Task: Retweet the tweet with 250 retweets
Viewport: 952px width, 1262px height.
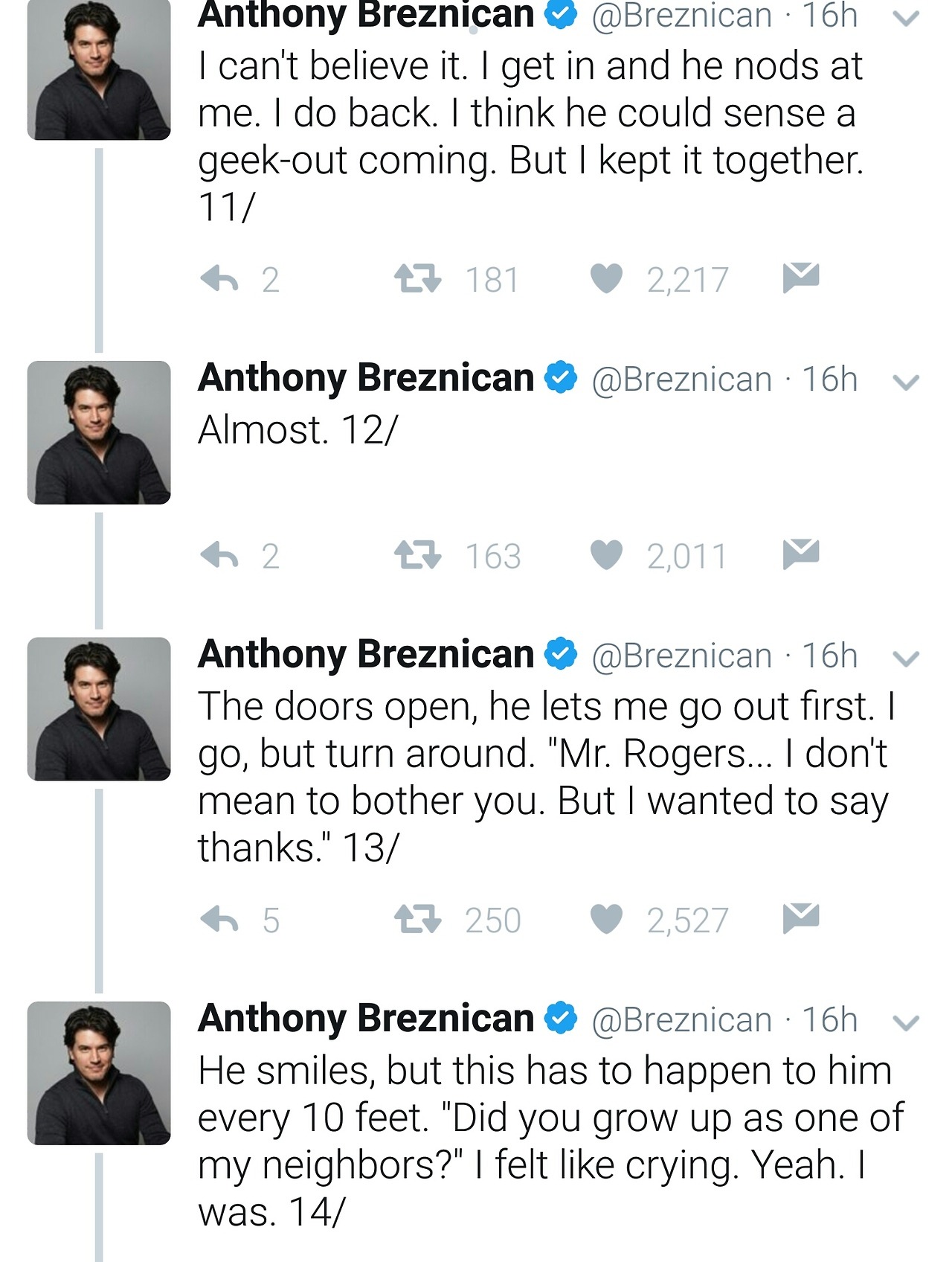Action: pyautogui.click(x=417, y=920)
